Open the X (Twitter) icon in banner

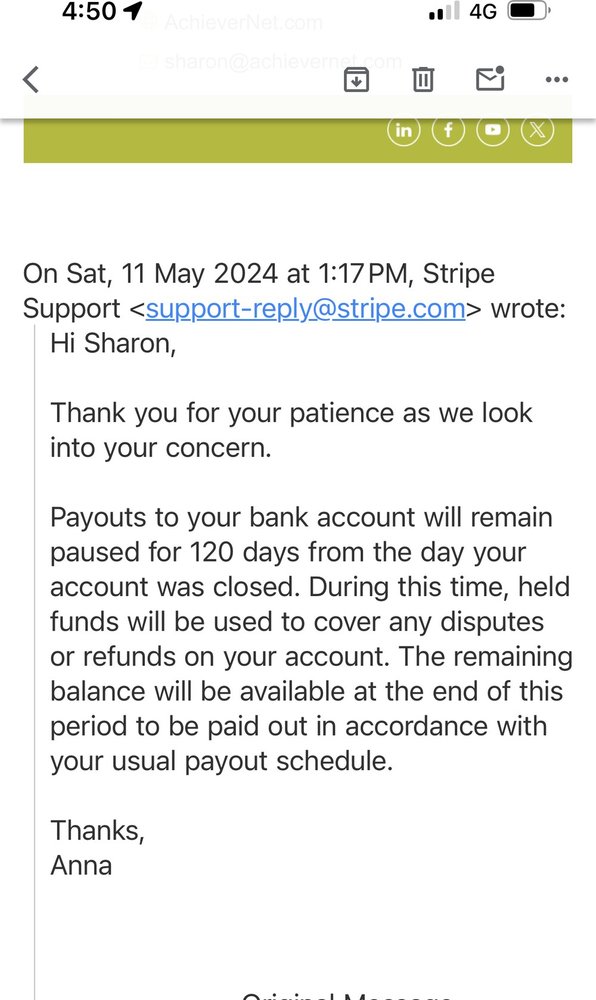pyautogui.click(x=537, y=130)
